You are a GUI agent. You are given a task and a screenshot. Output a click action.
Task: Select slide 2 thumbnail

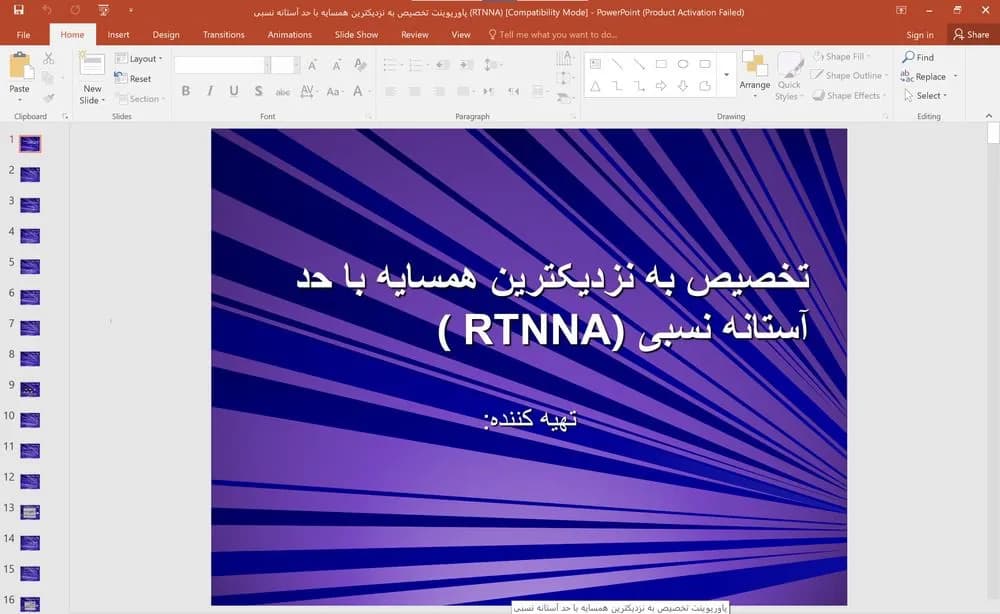30,174
